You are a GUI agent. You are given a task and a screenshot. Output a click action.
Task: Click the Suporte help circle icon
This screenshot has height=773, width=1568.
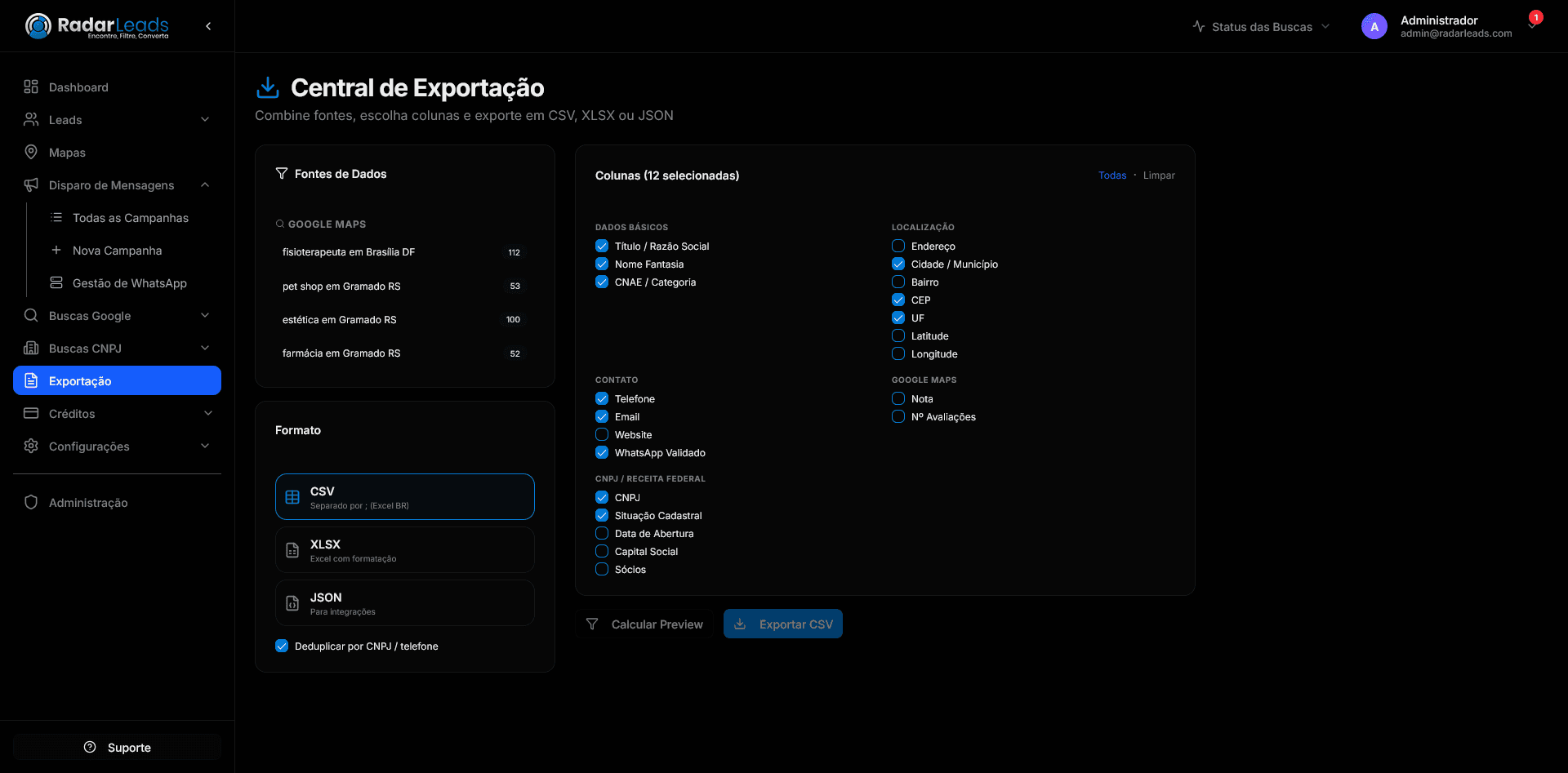click(90, 747)
